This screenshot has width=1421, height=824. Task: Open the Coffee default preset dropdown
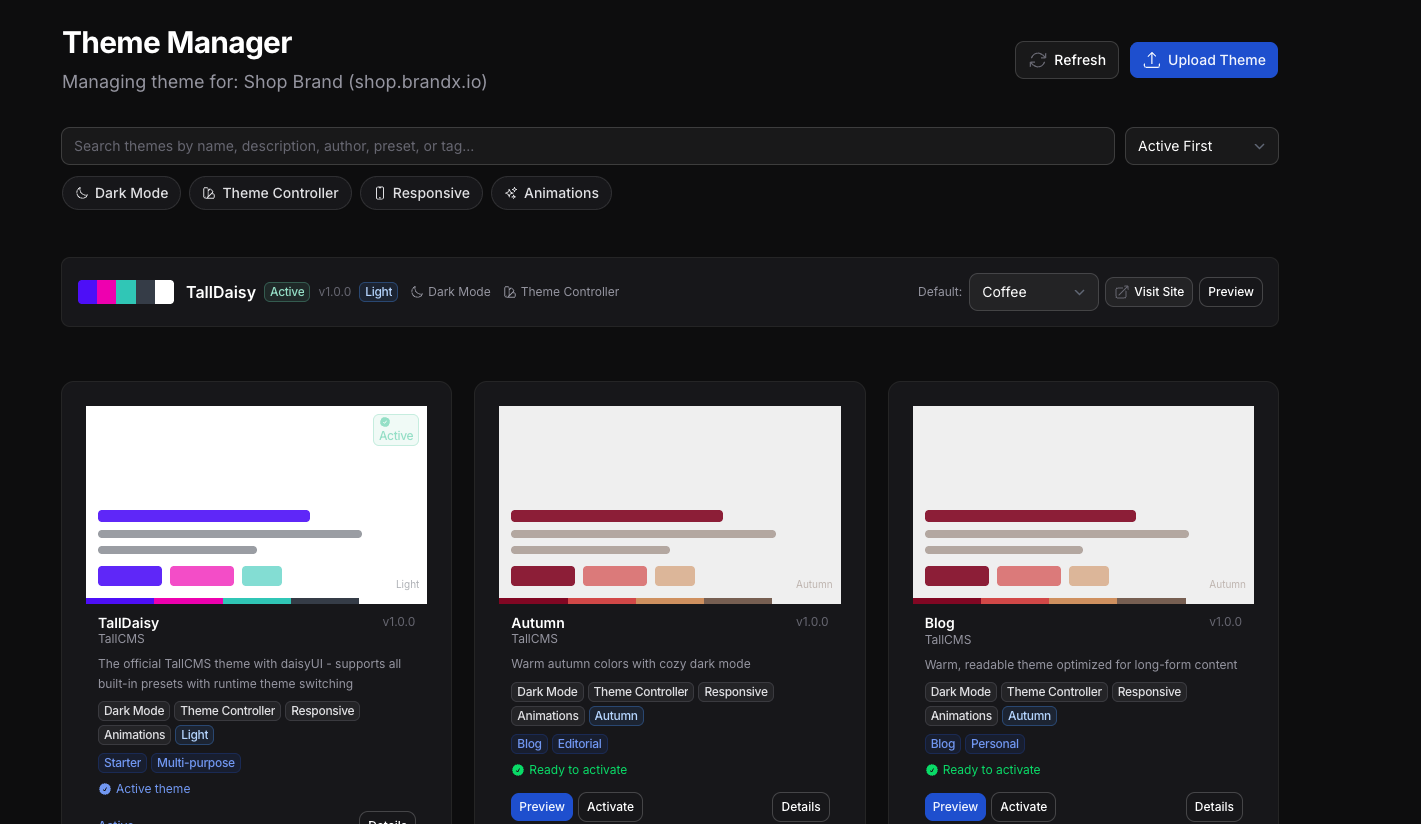1033,292
